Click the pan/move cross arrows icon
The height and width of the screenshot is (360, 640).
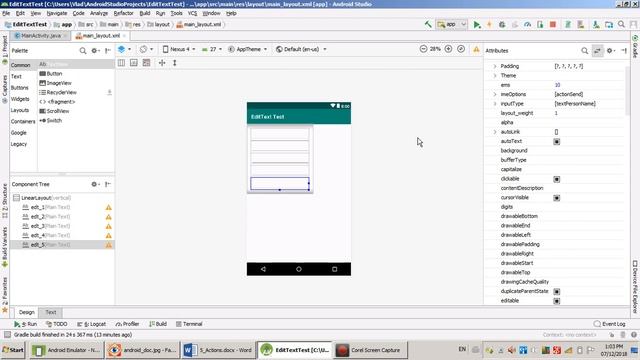[162, 63]
